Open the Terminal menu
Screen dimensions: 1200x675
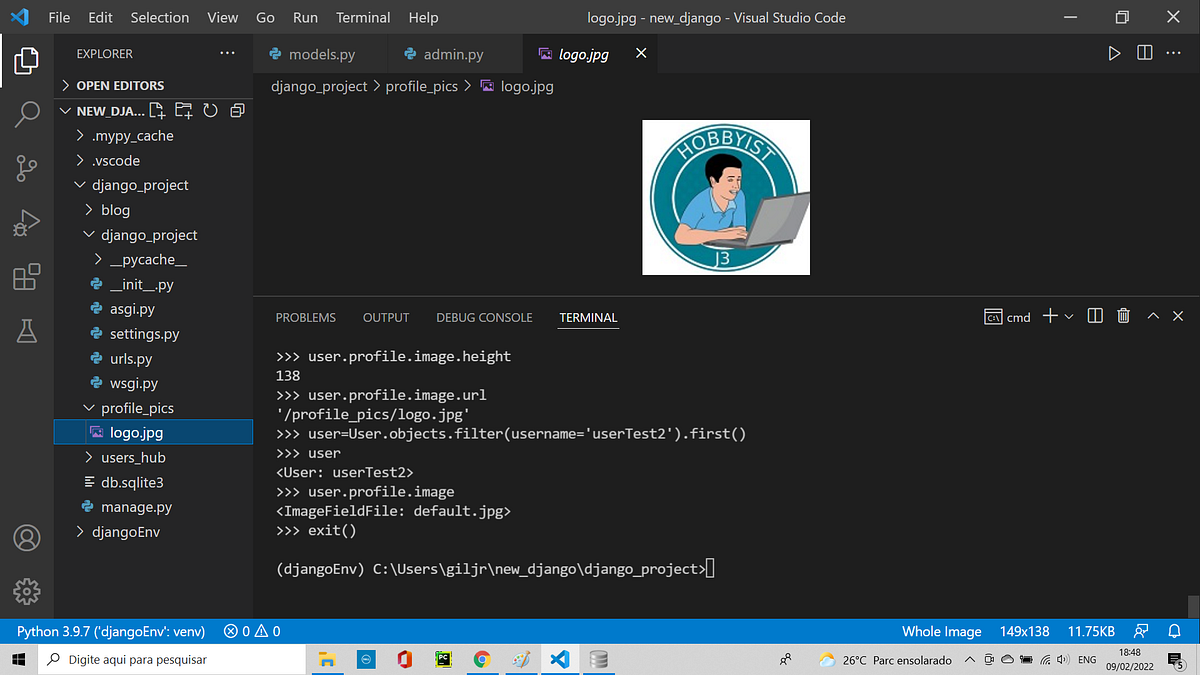(362, 17)
